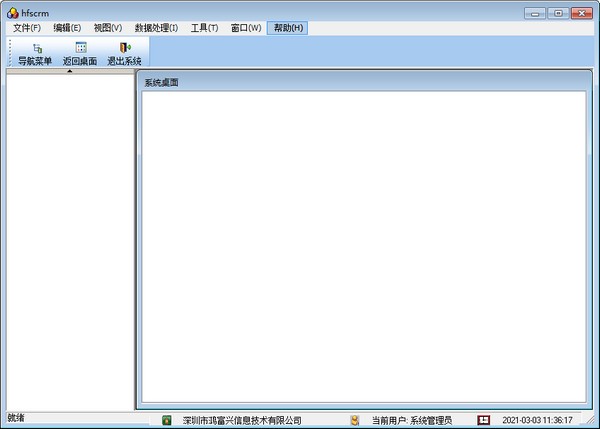The height and width of the screenshot is (429, 600).
Task: Select the 系统桌面 panel header
Action: pos(161,82)
